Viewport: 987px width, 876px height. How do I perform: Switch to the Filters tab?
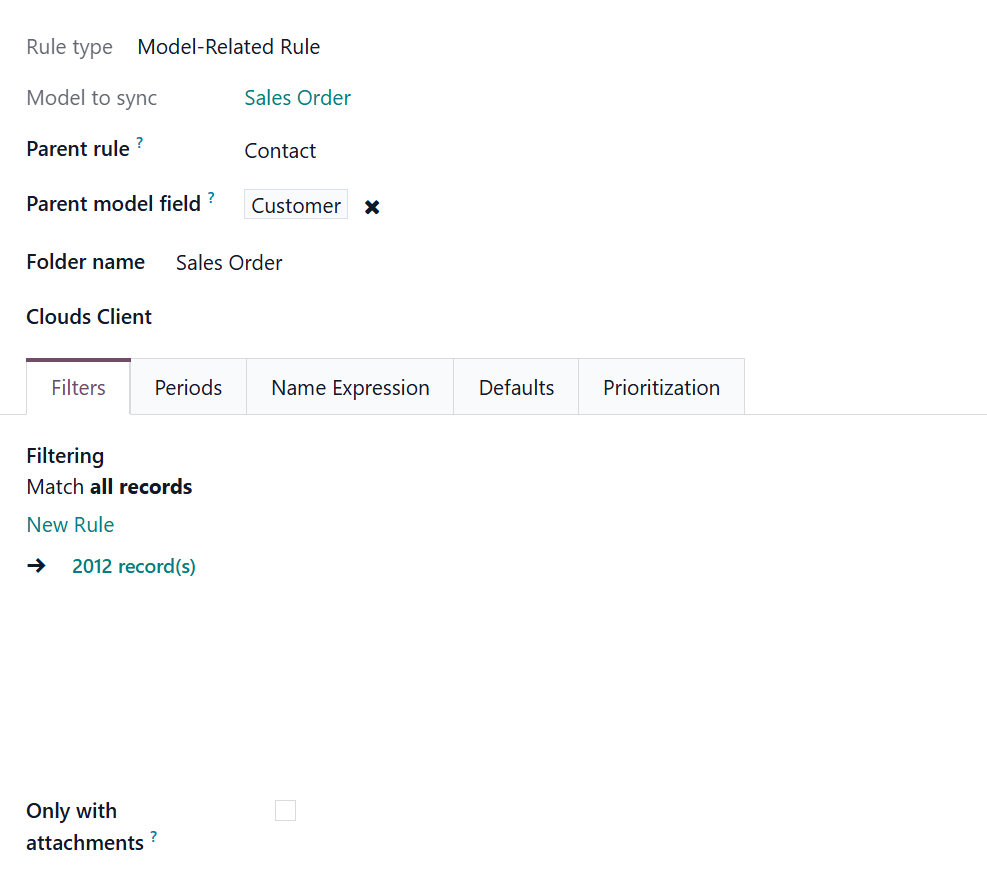[x=78, y=388]
